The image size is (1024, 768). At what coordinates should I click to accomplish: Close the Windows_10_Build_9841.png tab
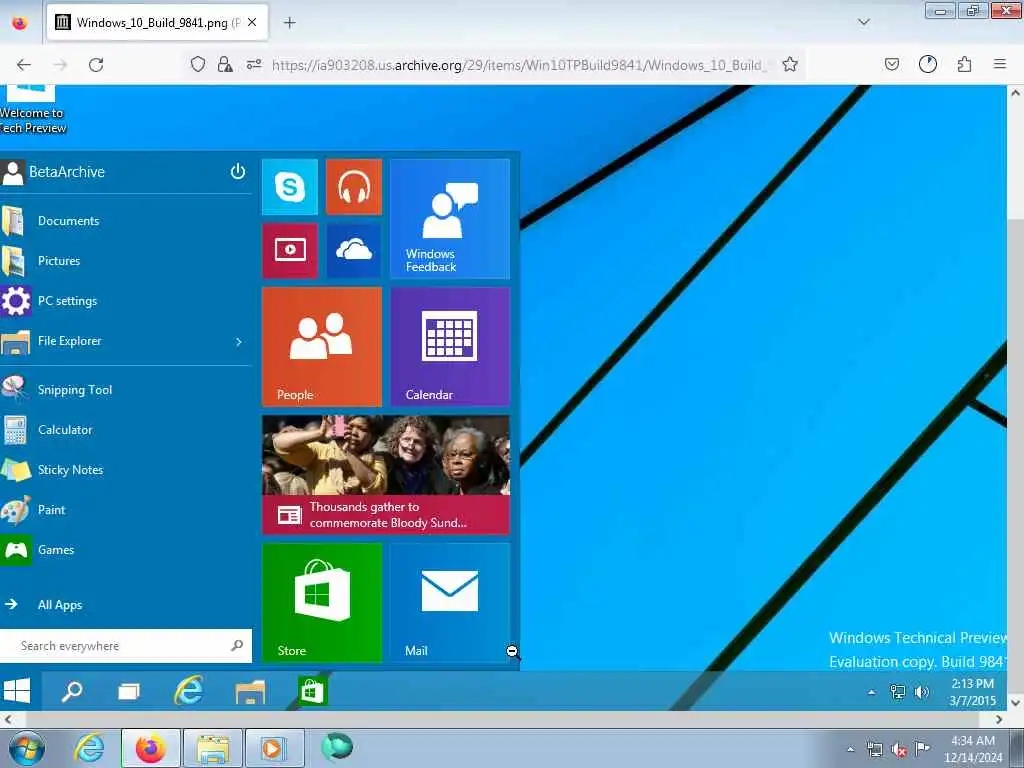pyautogui.click(x=253, y=22)
